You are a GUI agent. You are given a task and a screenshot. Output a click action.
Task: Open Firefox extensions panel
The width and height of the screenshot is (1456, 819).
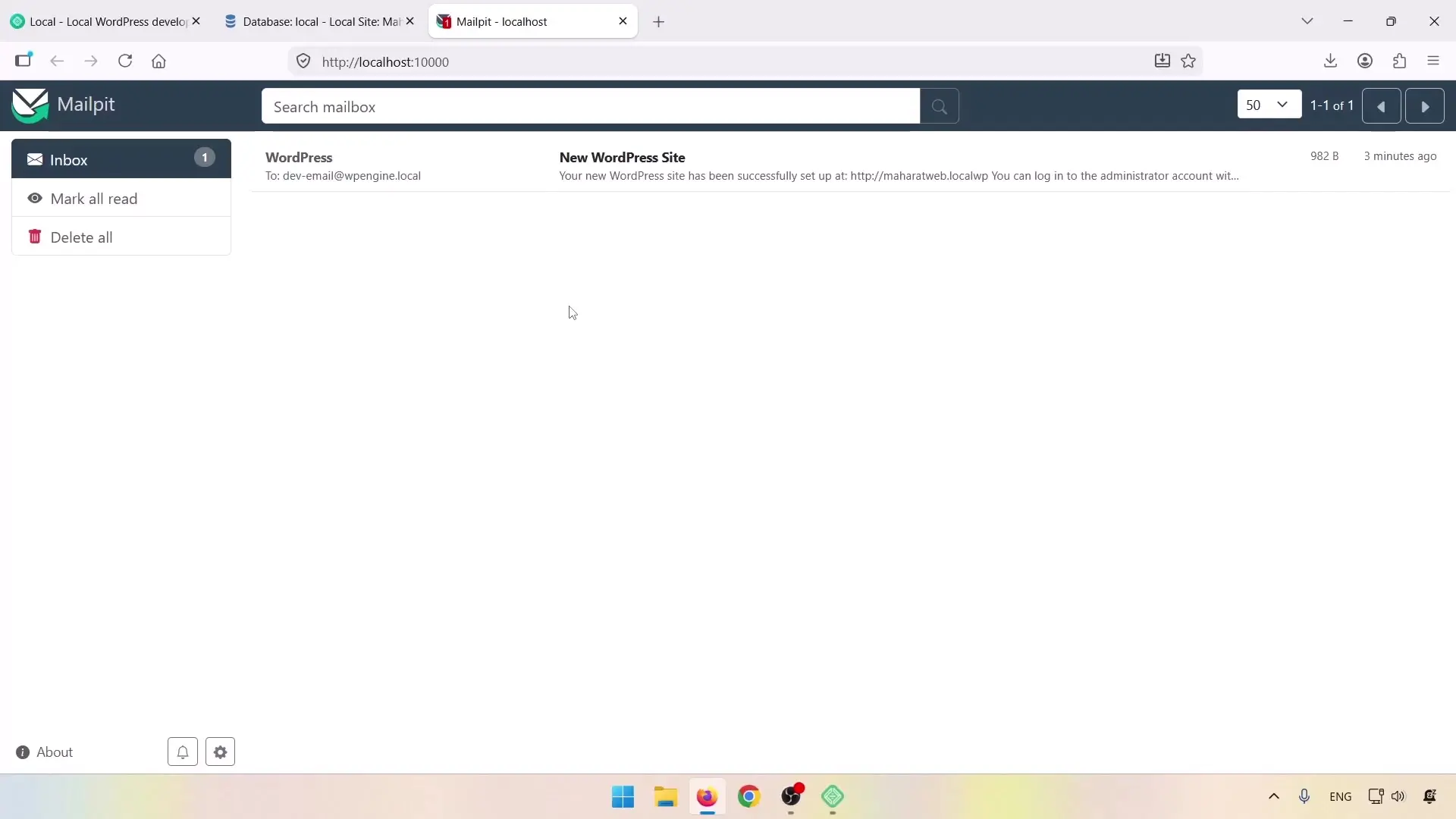coord(1399,61)
